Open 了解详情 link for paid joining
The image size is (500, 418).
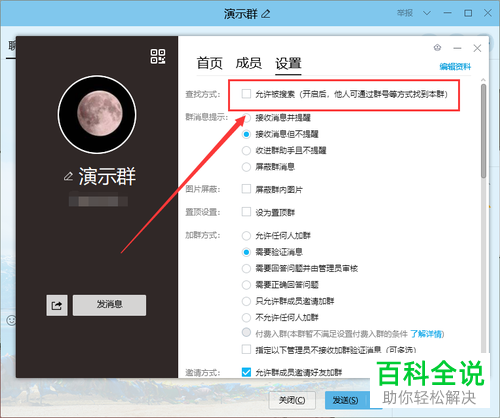pos(427,334)
